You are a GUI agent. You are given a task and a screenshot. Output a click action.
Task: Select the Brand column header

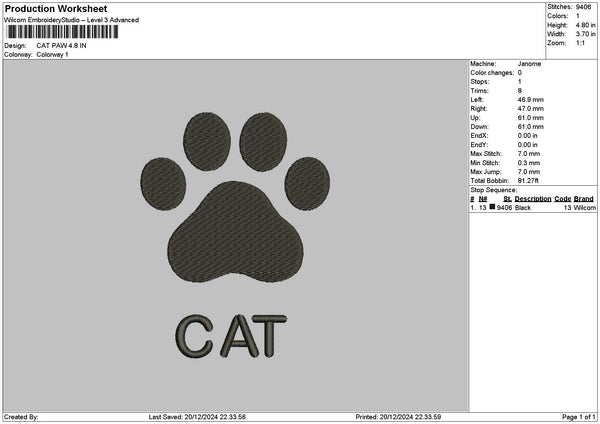pyautogui.click(x=584, y=199)
